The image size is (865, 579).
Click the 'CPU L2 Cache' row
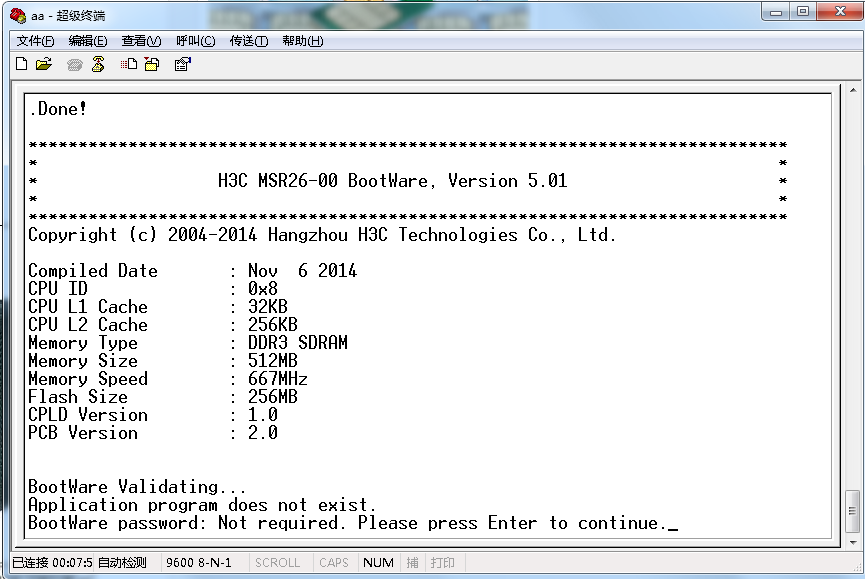pyautogui.click(x=163, y=325)
